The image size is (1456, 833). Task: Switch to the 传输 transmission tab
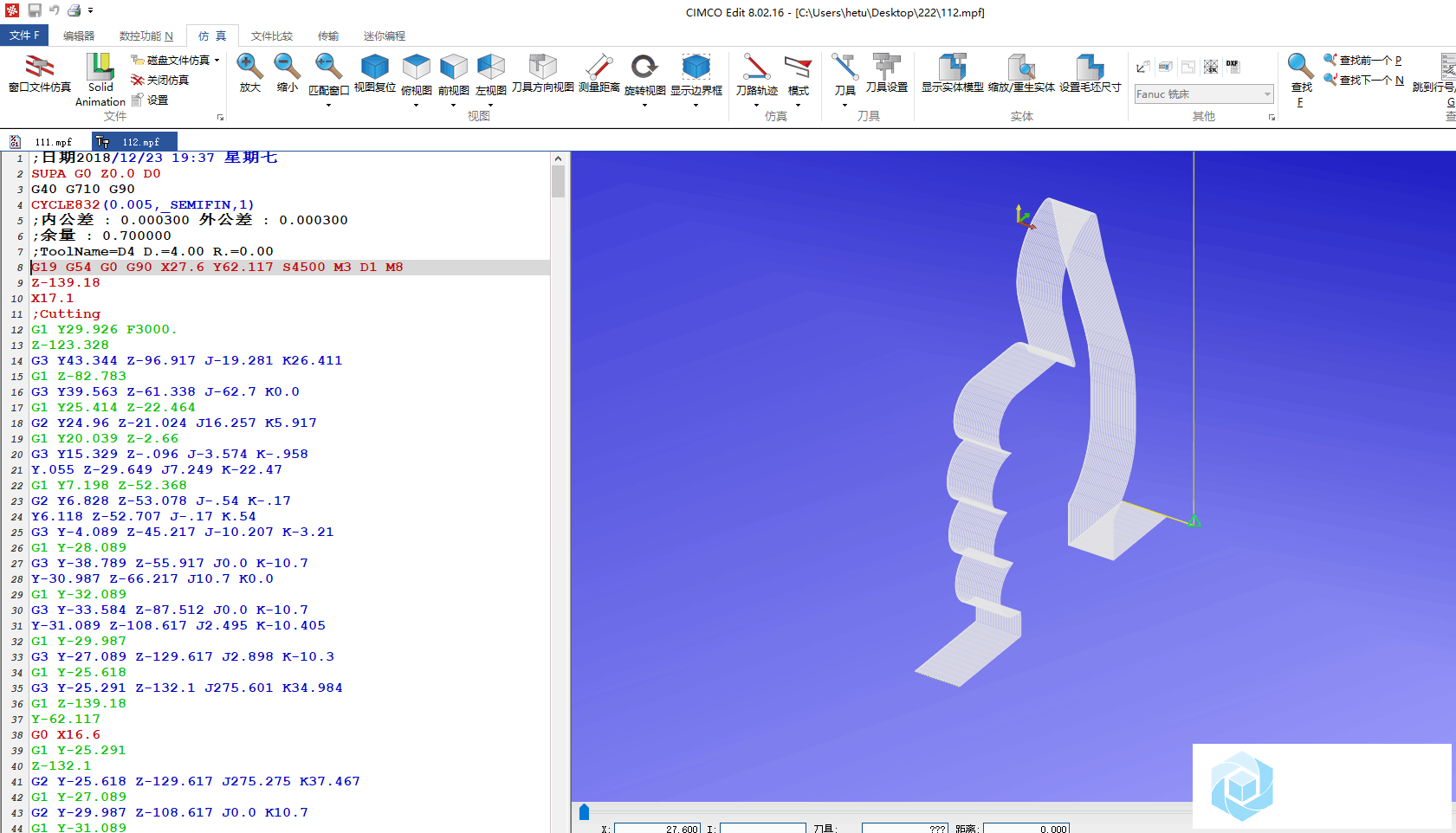(328, 36)
